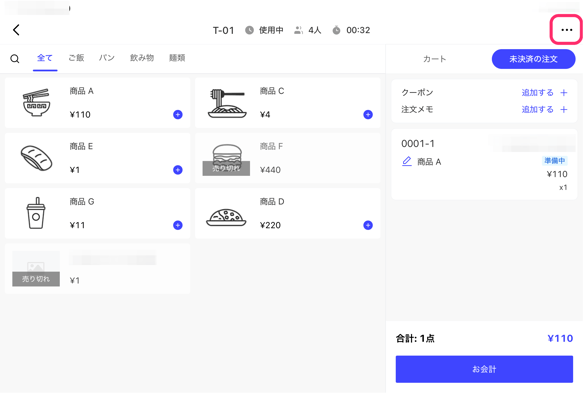Add 商品 C using its plus button
Image resolution: width=583 pixels, height=405 pixels.
tap(368, 115)
